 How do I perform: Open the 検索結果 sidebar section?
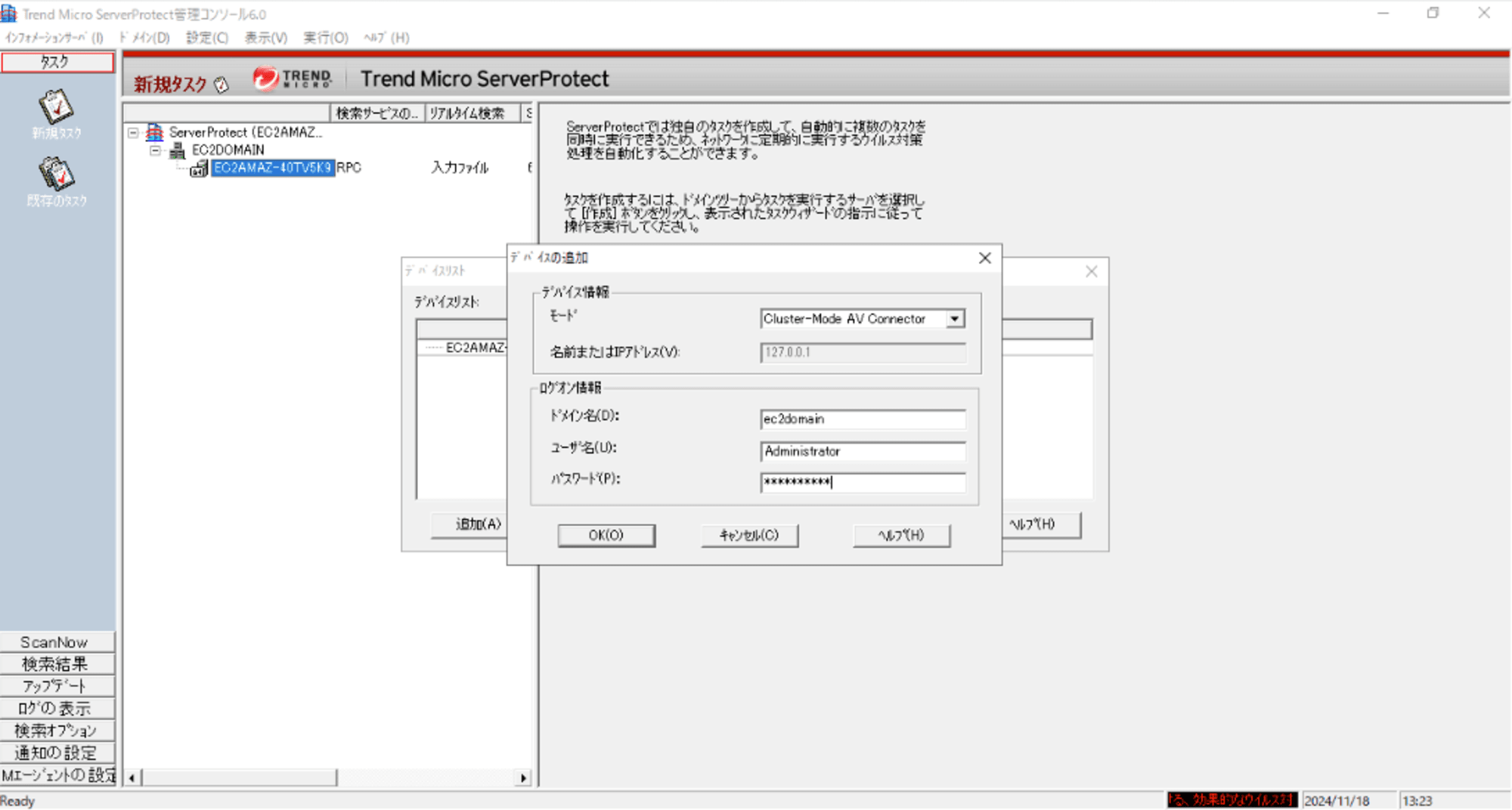pos(57,664)
